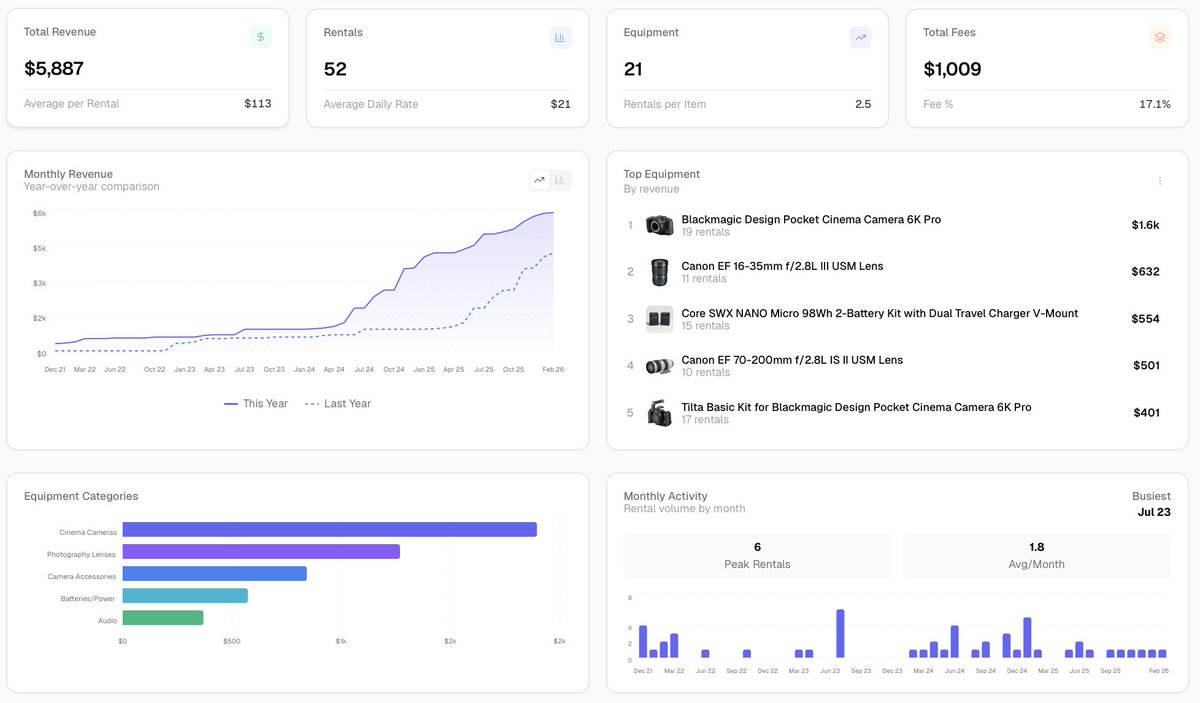The height and width of the screenshot is (703, 1200).
Task: Click the dollar sign icon in Total Revenue card
Action: tap(260, 37)
